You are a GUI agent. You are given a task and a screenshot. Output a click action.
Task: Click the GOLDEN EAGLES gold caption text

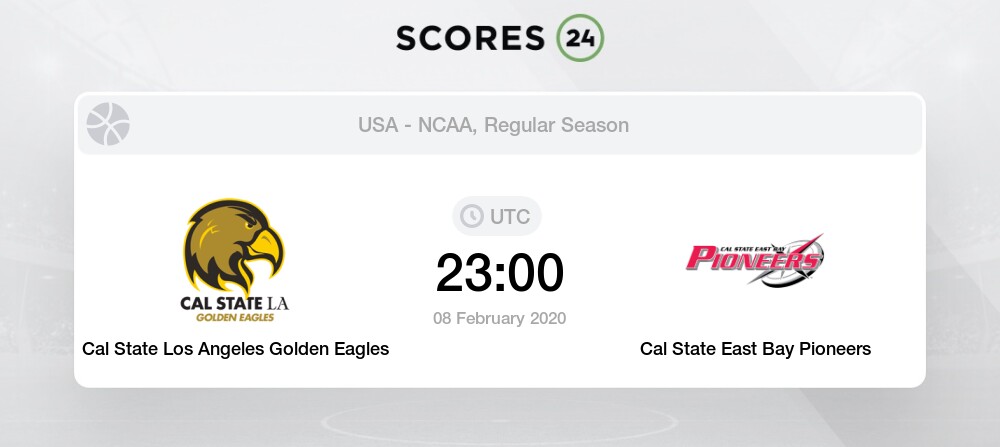coord(235,317)
